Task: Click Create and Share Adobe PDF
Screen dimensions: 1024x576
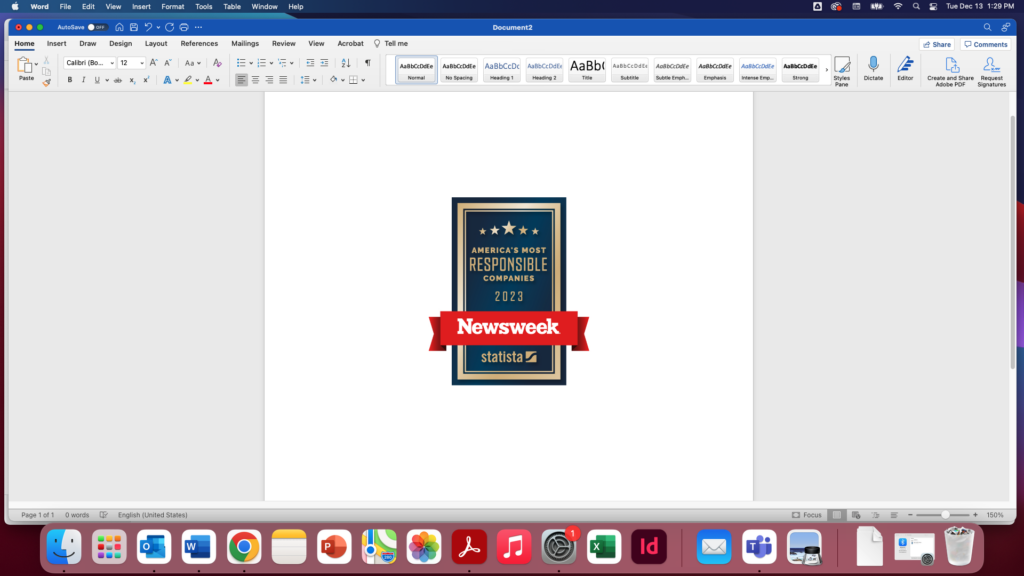Action: pos(950,70)
